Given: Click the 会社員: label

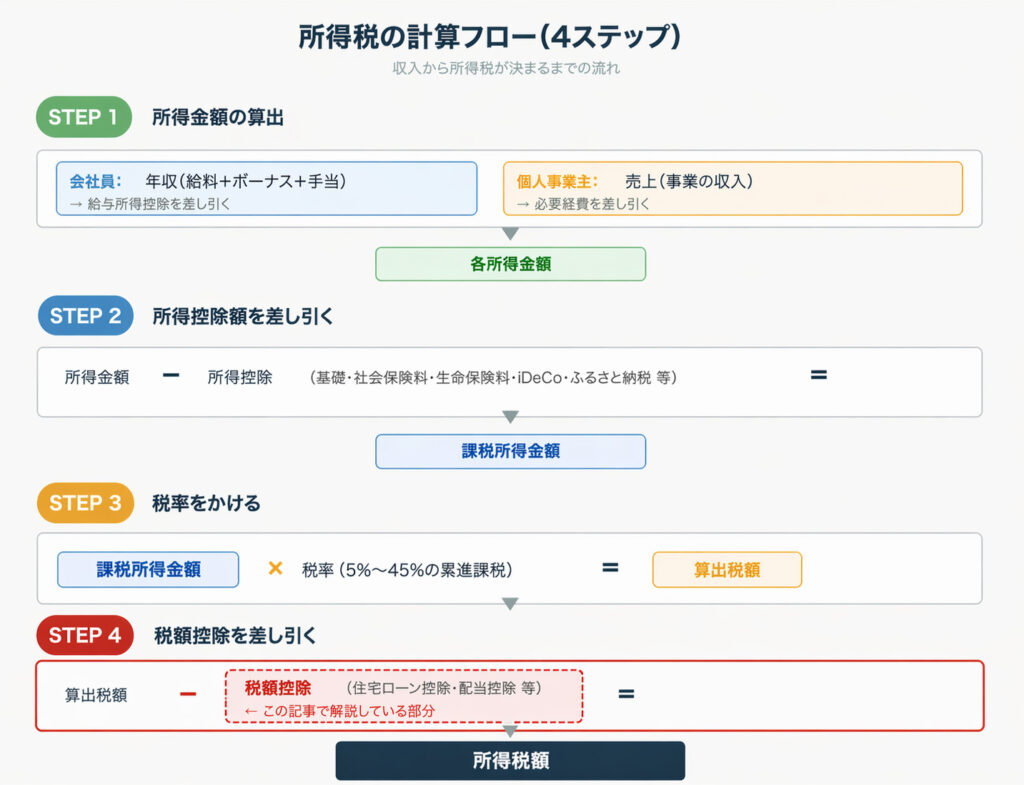Looking at the screenshot, I should [95, 182].
